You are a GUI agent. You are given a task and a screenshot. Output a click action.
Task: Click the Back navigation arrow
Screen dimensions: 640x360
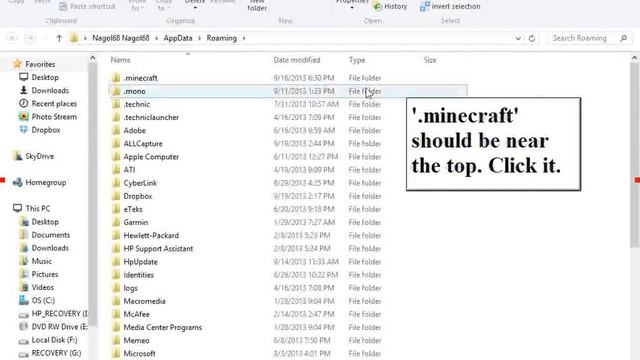pos(12,38)
